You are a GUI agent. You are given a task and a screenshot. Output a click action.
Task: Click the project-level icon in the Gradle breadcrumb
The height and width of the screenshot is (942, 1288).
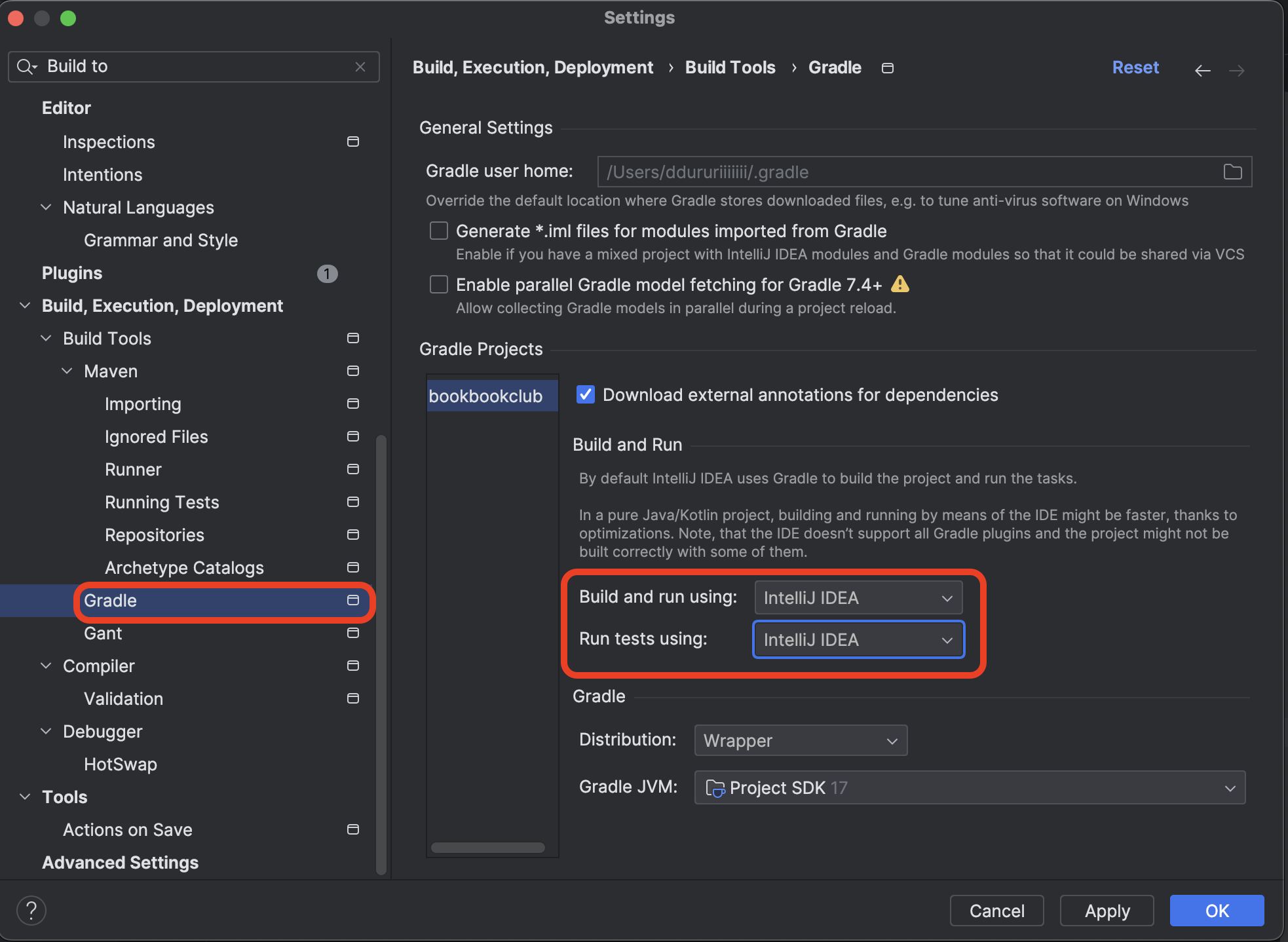click(x=888, y=68)
